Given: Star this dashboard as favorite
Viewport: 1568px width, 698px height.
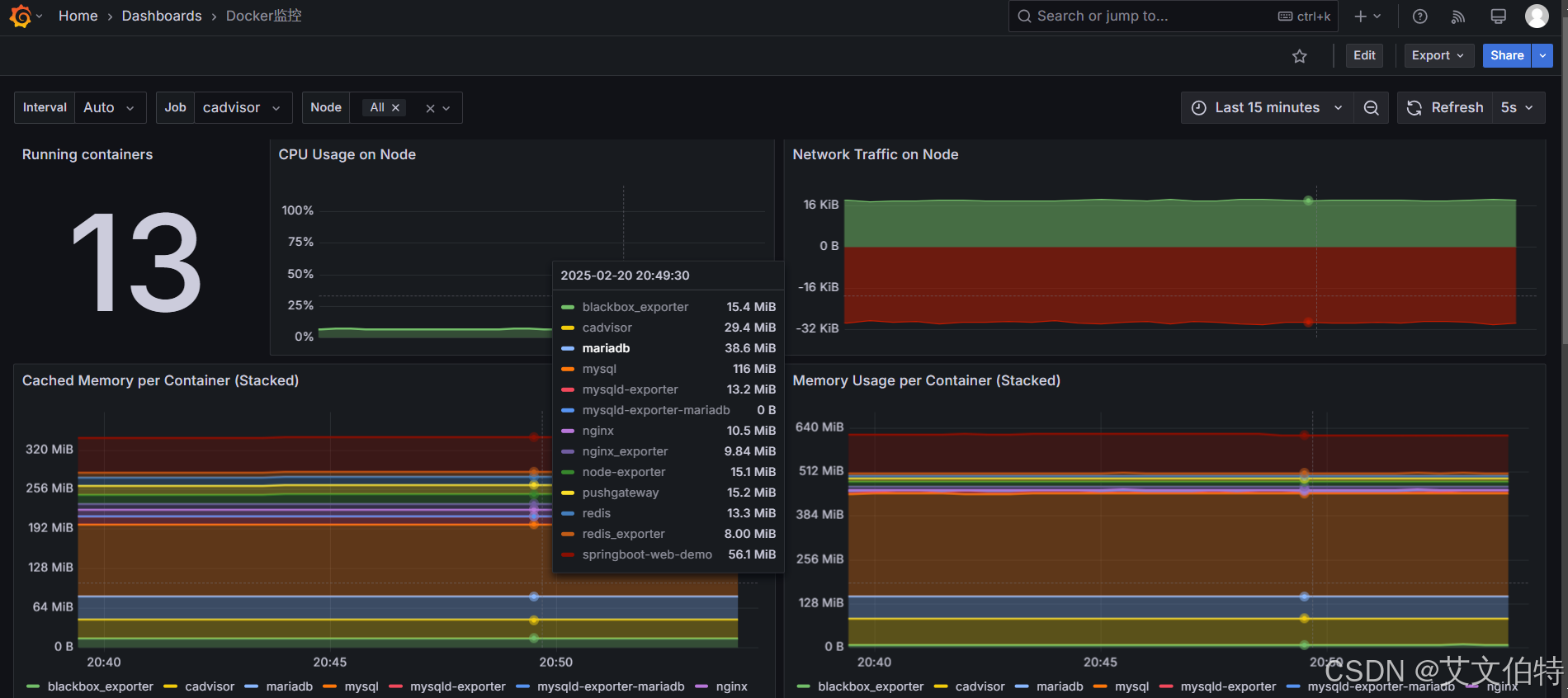Looking at the screenshot, I should pos(1300,56).
